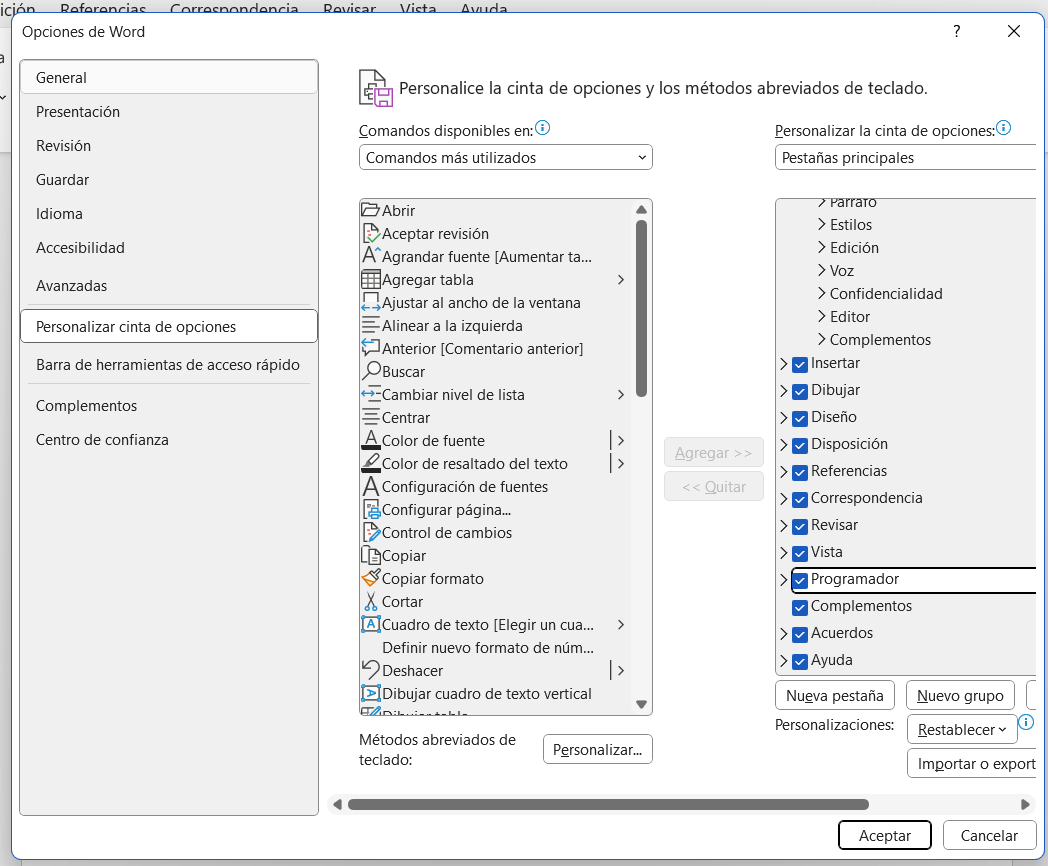Screen dimensions: 1048x866
Task: Click the horizontal scrollbar at dialog bottom
Action: click(608, 804)
